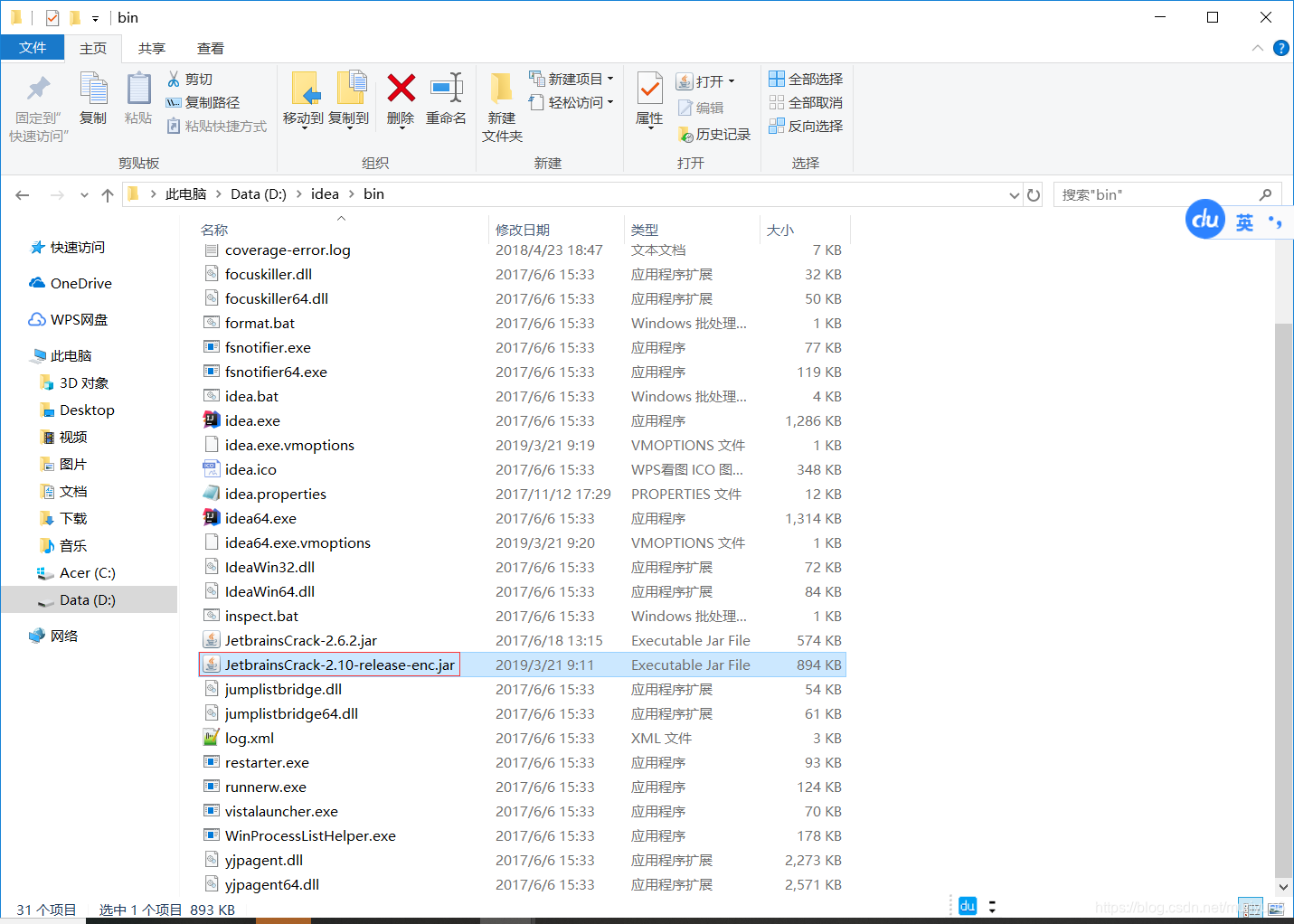Click the chevron after Data (D:) in path
Viewport: 1294px width, 924px height.
tap(298, 194)
